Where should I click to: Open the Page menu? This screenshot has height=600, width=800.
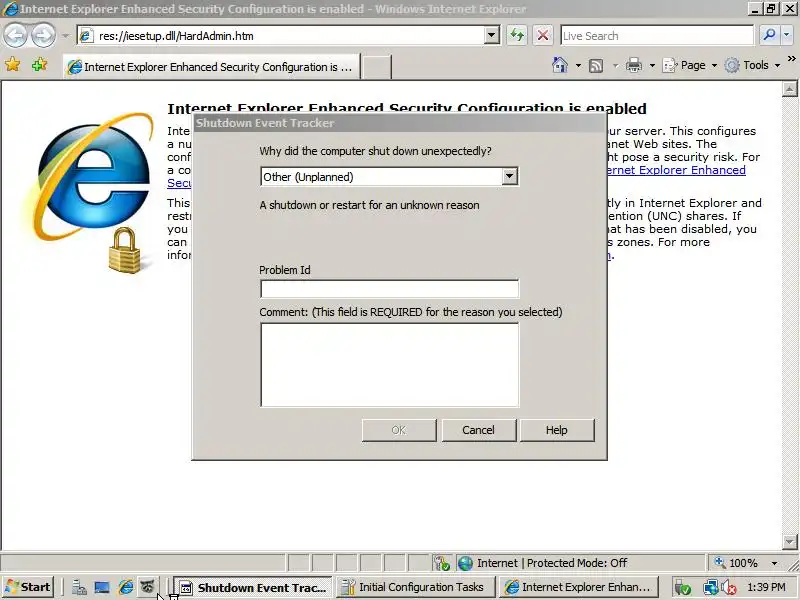[689, 65]
